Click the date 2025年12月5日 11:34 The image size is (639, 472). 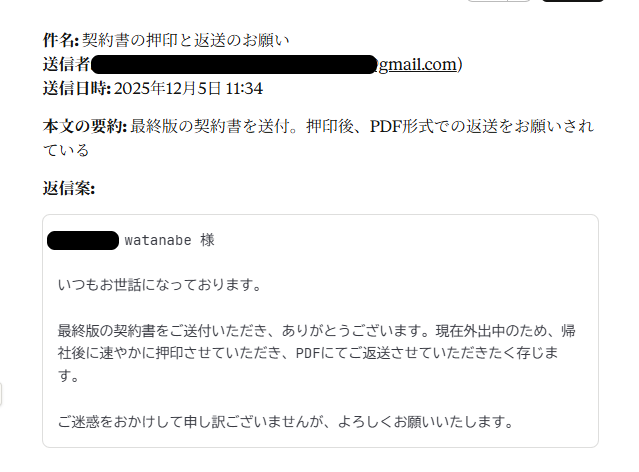coord(188,88)
